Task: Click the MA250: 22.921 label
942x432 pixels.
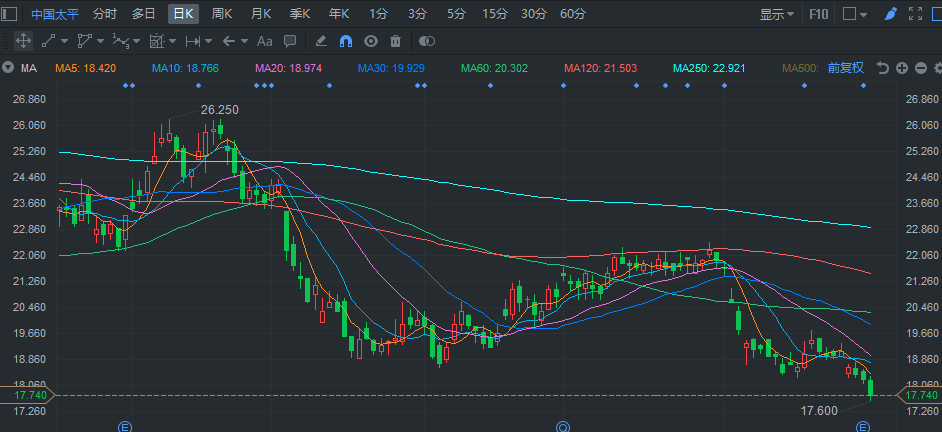Action: click(x=709, y=68)
